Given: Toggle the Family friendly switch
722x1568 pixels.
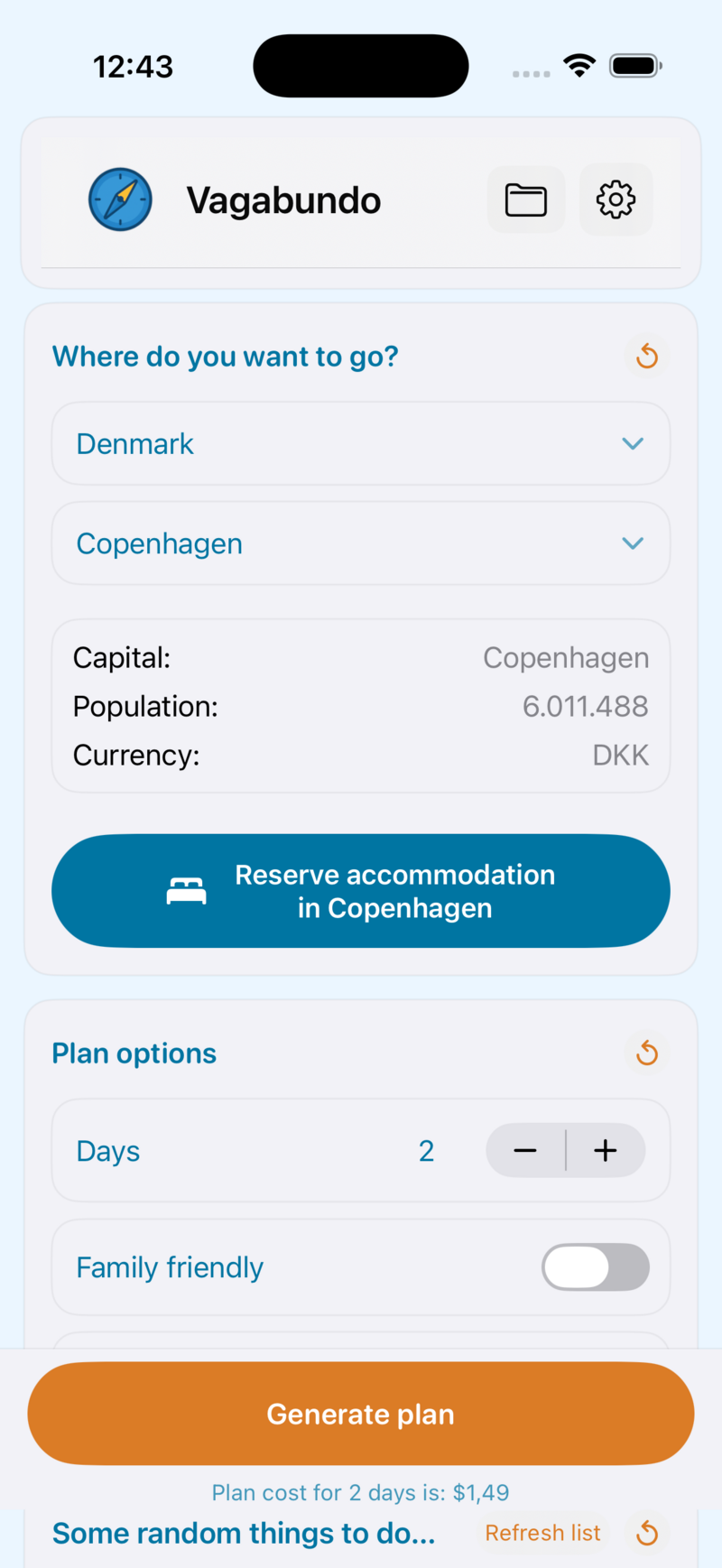Looking at the screenshot, I should coord(595,1267).
